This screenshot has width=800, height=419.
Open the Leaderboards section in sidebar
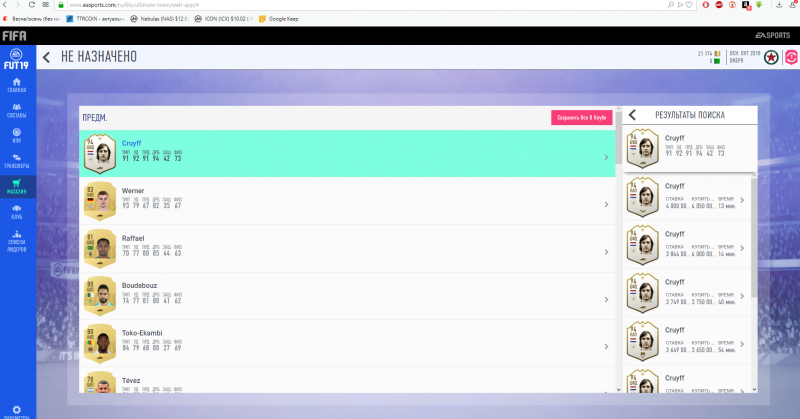17,241
